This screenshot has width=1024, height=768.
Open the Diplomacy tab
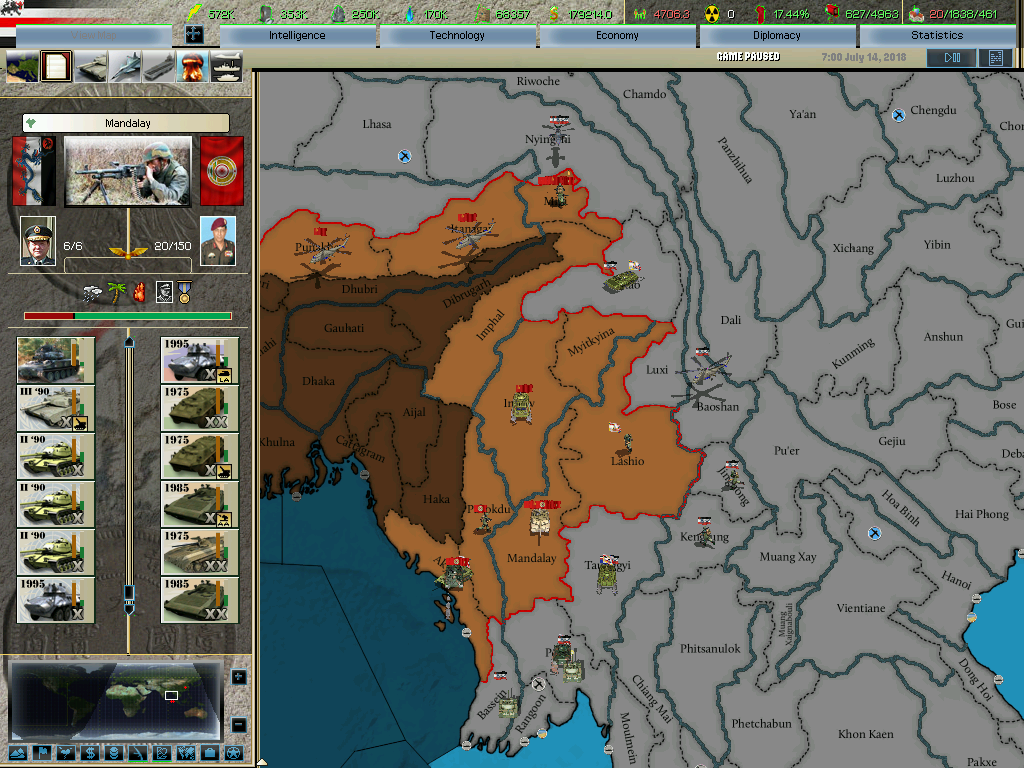[777, 35]
